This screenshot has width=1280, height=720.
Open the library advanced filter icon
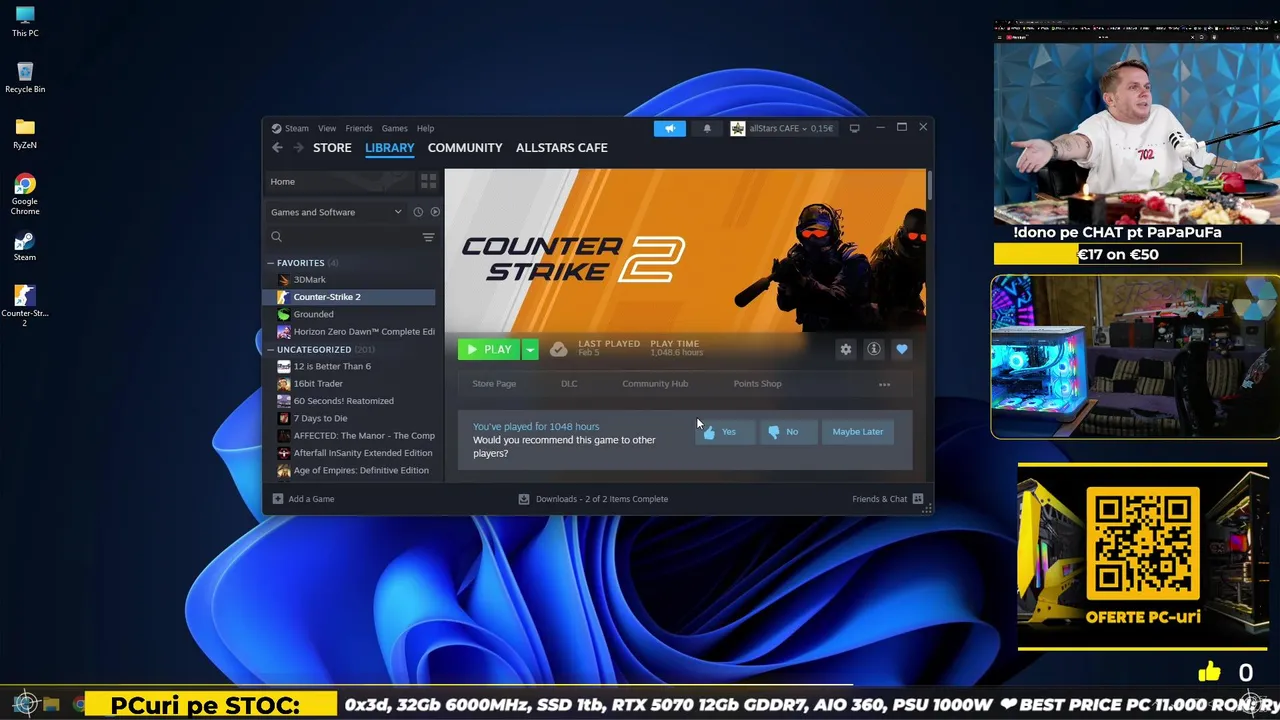(x=428, y=237)
